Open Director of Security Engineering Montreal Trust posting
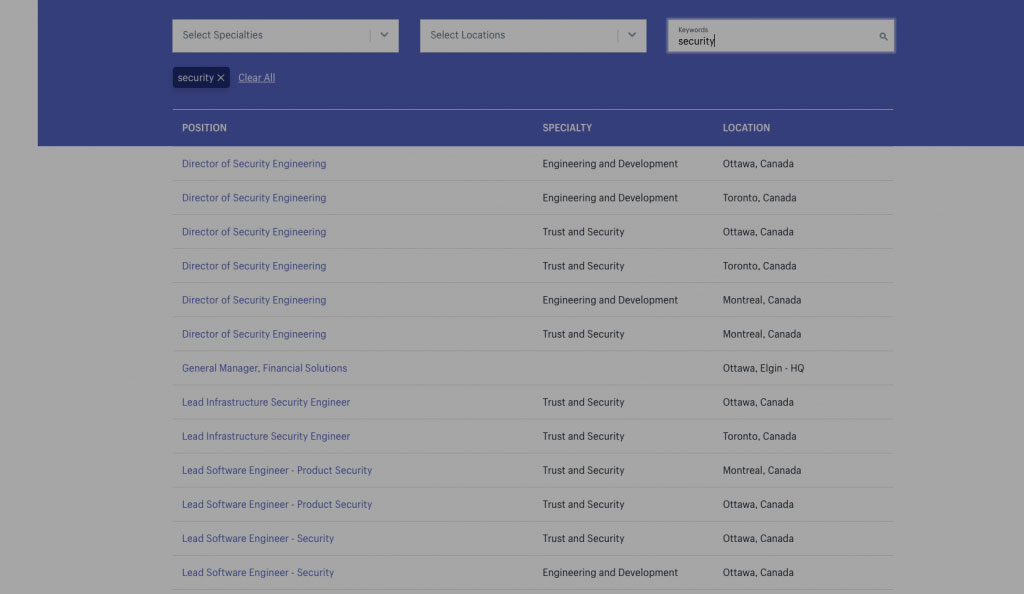 pyautogui.click(x=254, y=334)
